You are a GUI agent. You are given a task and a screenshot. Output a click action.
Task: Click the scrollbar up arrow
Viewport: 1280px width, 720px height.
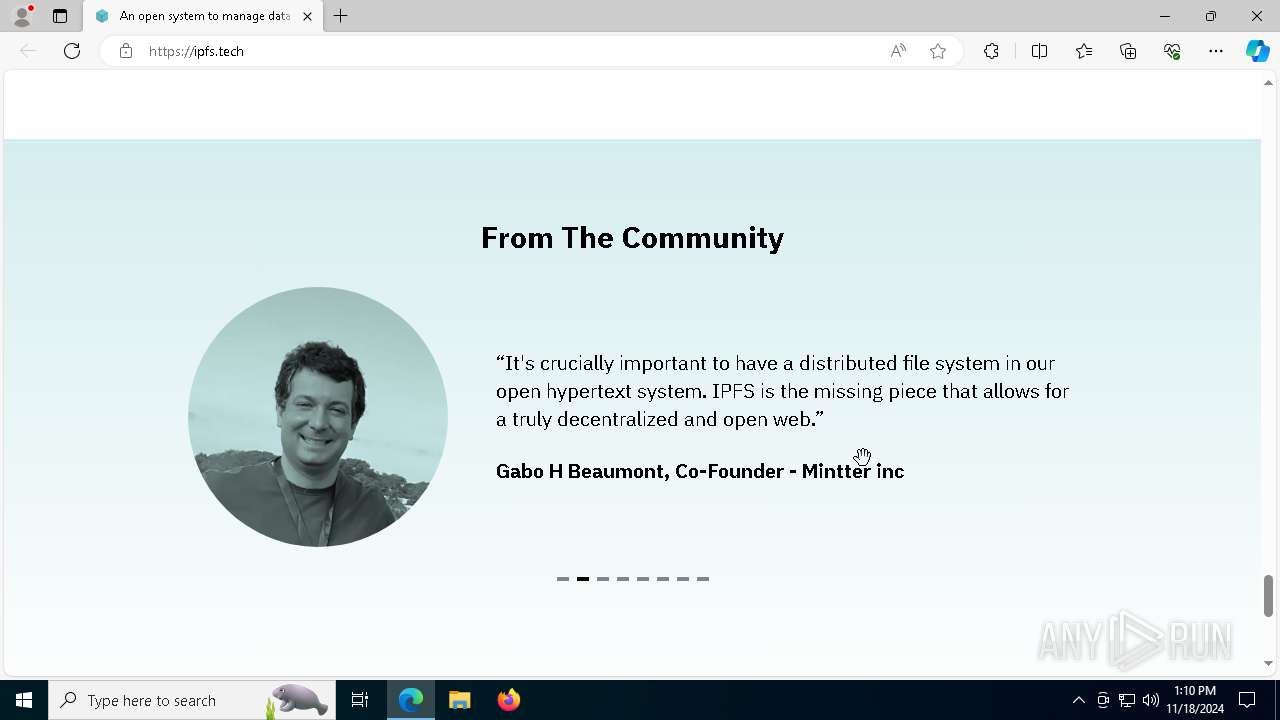coord(1268,83)
